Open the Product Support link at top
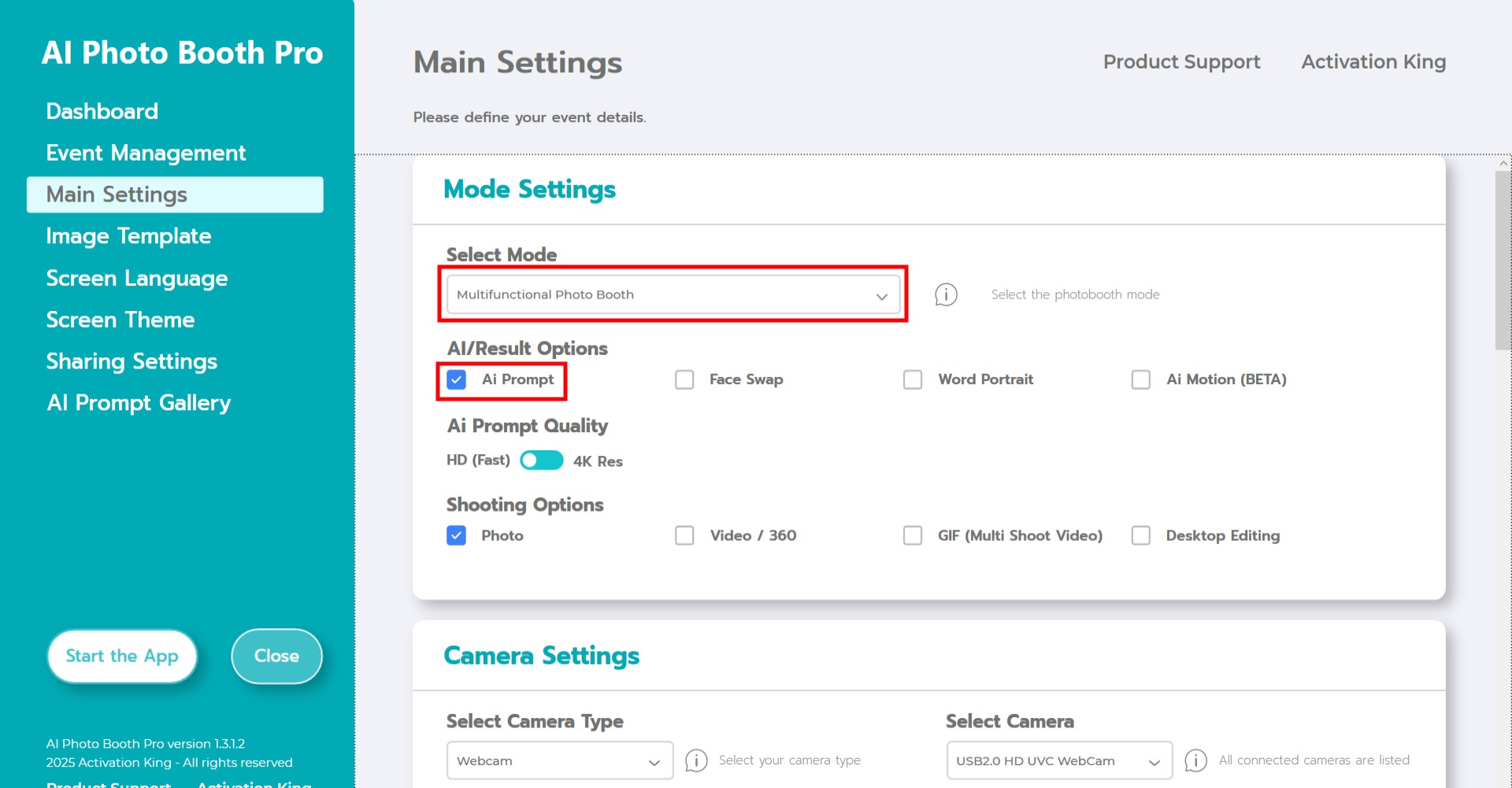Screen dimensions: 1512x788 [1181, 61]
